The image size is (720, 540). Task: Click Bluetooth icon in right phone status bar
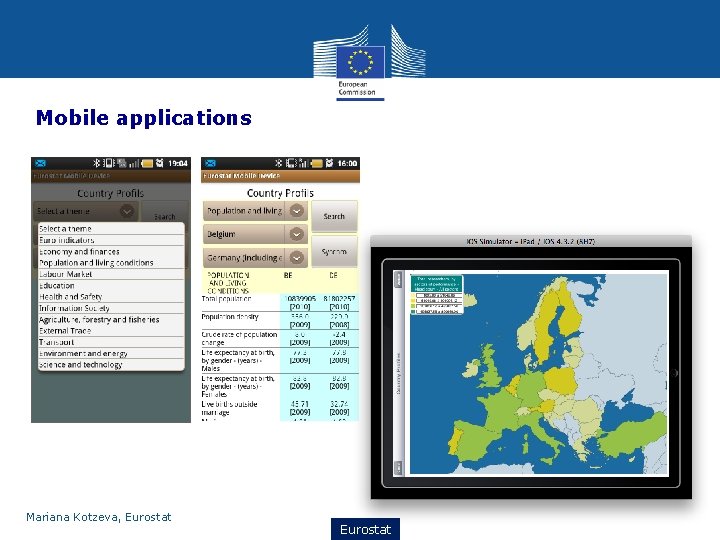278,163
